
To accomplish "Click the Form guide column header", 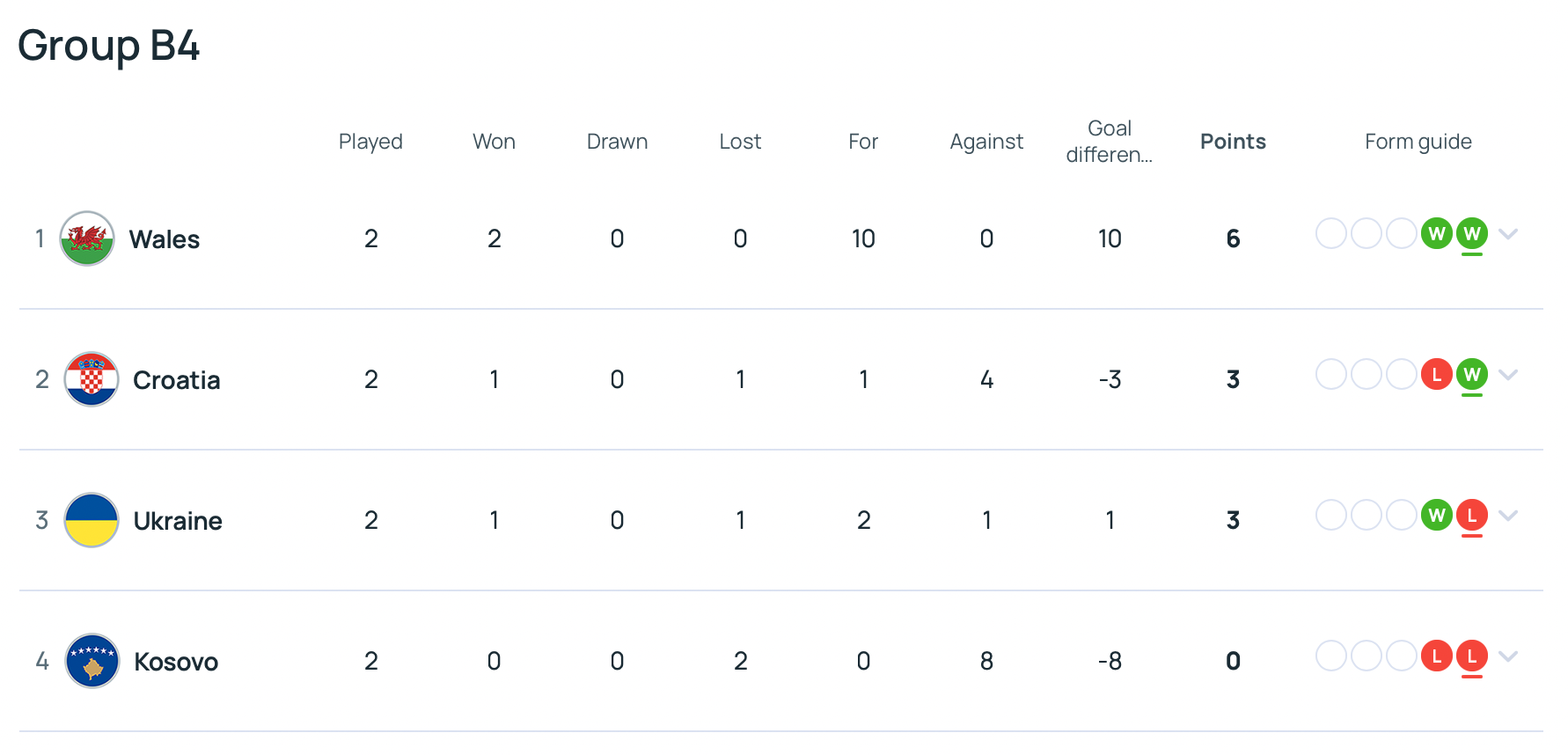I will pyautogui.click(x=1418, y=142).
